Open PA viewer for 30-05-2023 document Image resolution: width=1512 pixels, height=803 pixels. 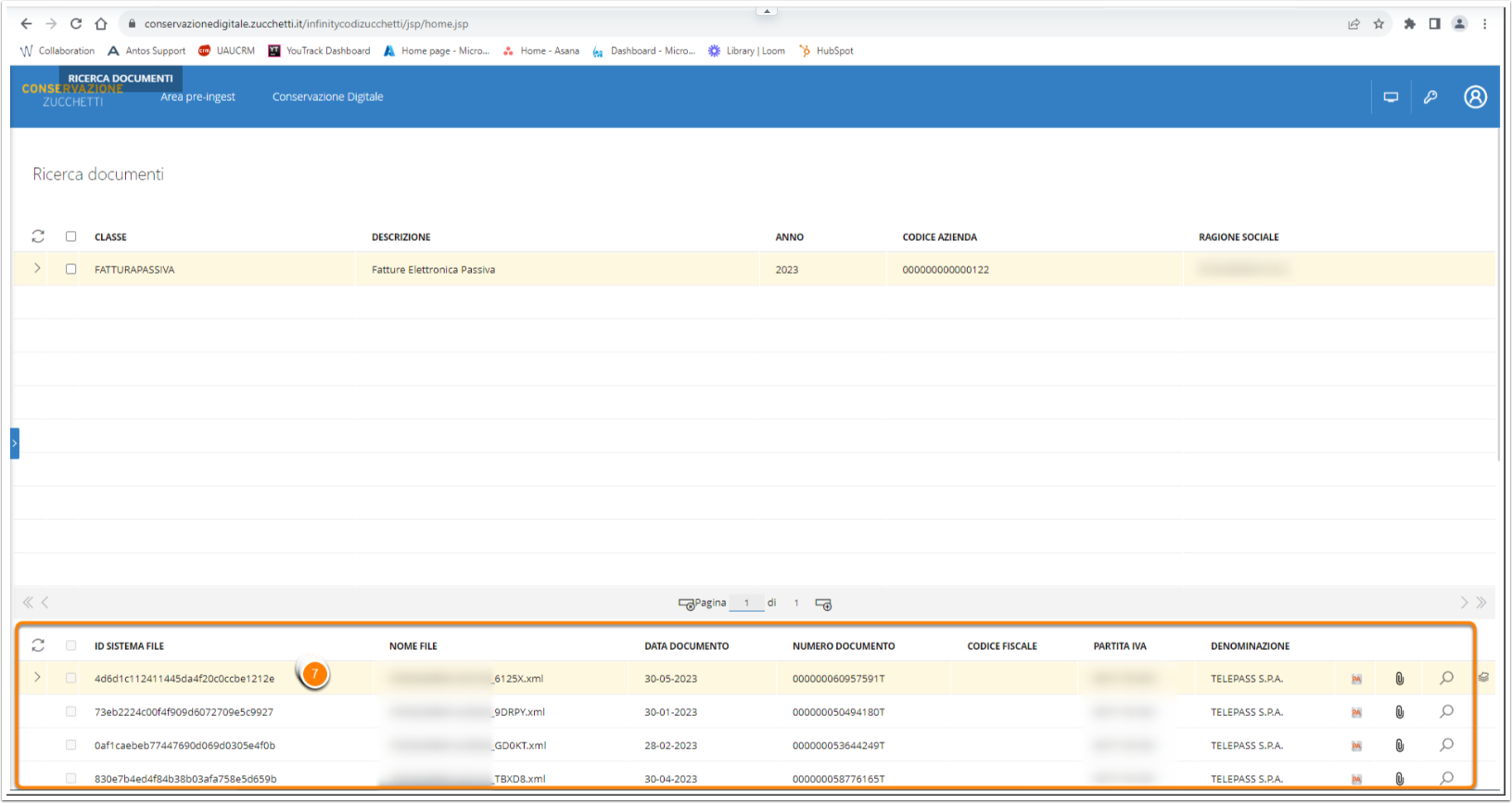pyautogui.click(x=1356, y=679)
